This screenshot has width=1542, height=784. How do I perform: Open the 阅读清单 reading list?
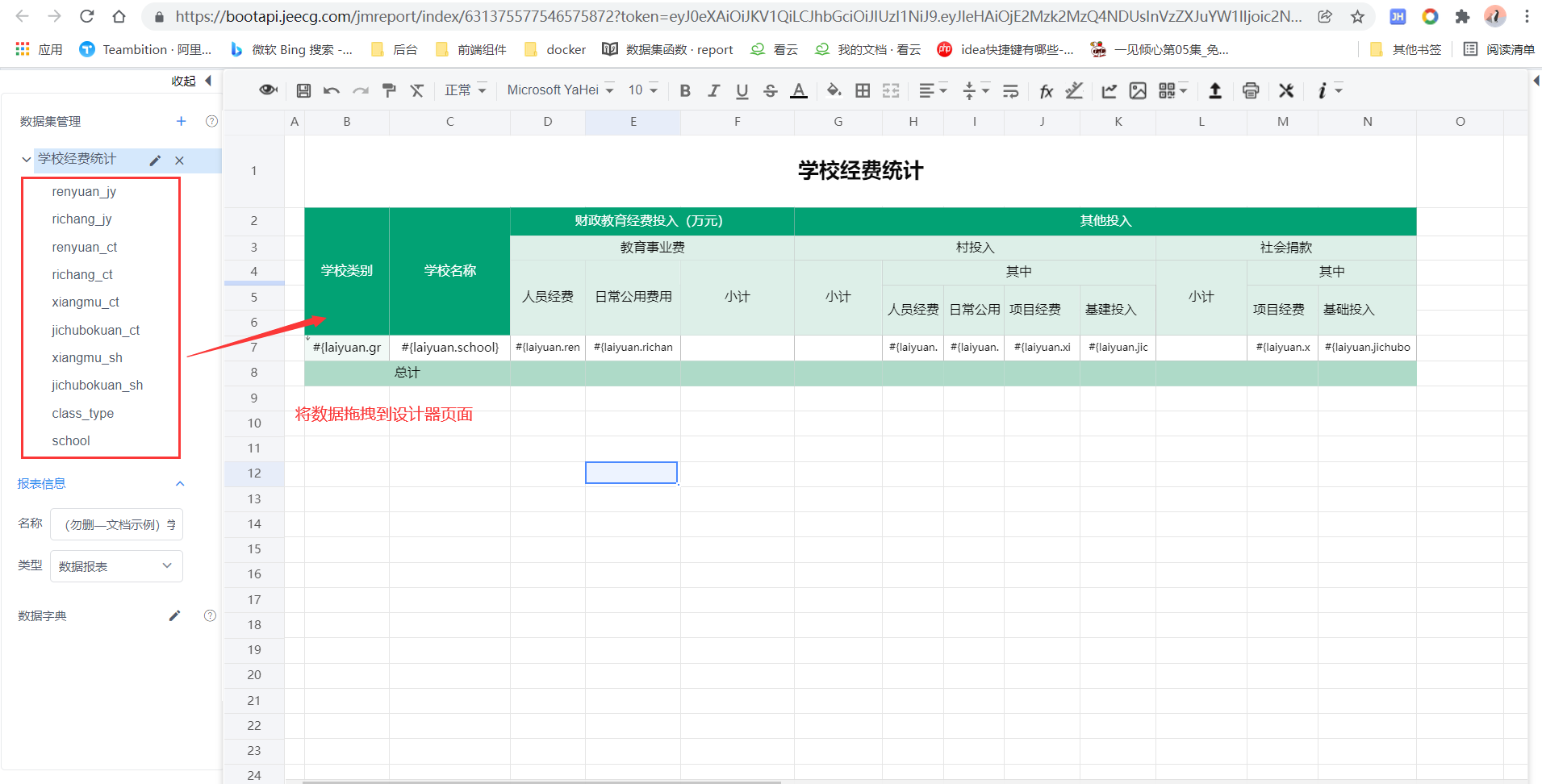(1499, 49)
